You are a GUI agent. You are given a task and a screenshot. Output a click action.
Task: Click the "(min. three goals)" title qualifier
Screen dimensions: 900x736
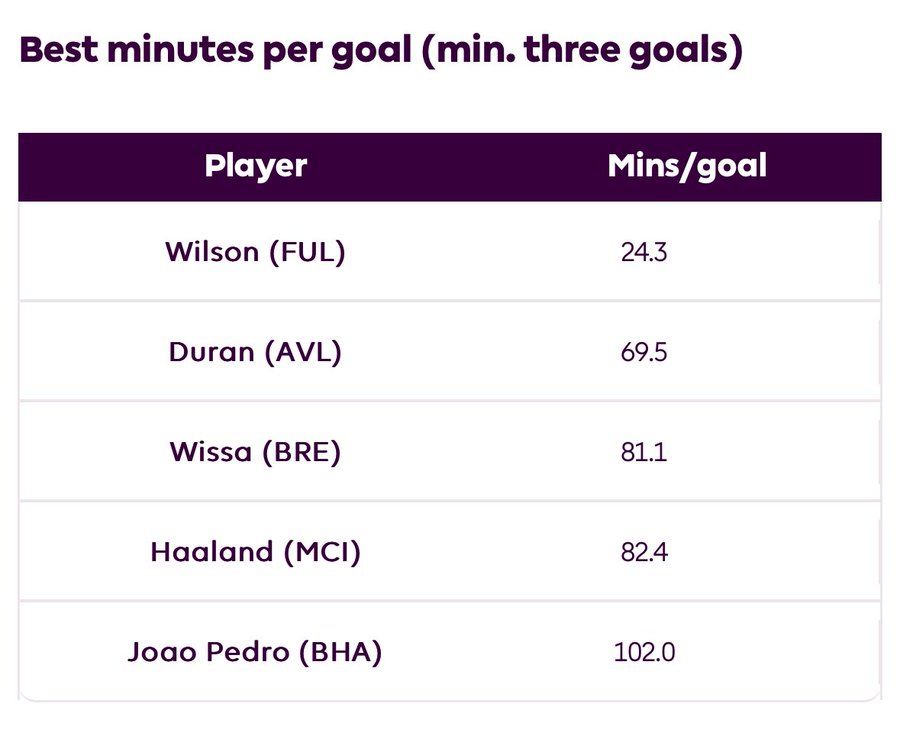582,51
